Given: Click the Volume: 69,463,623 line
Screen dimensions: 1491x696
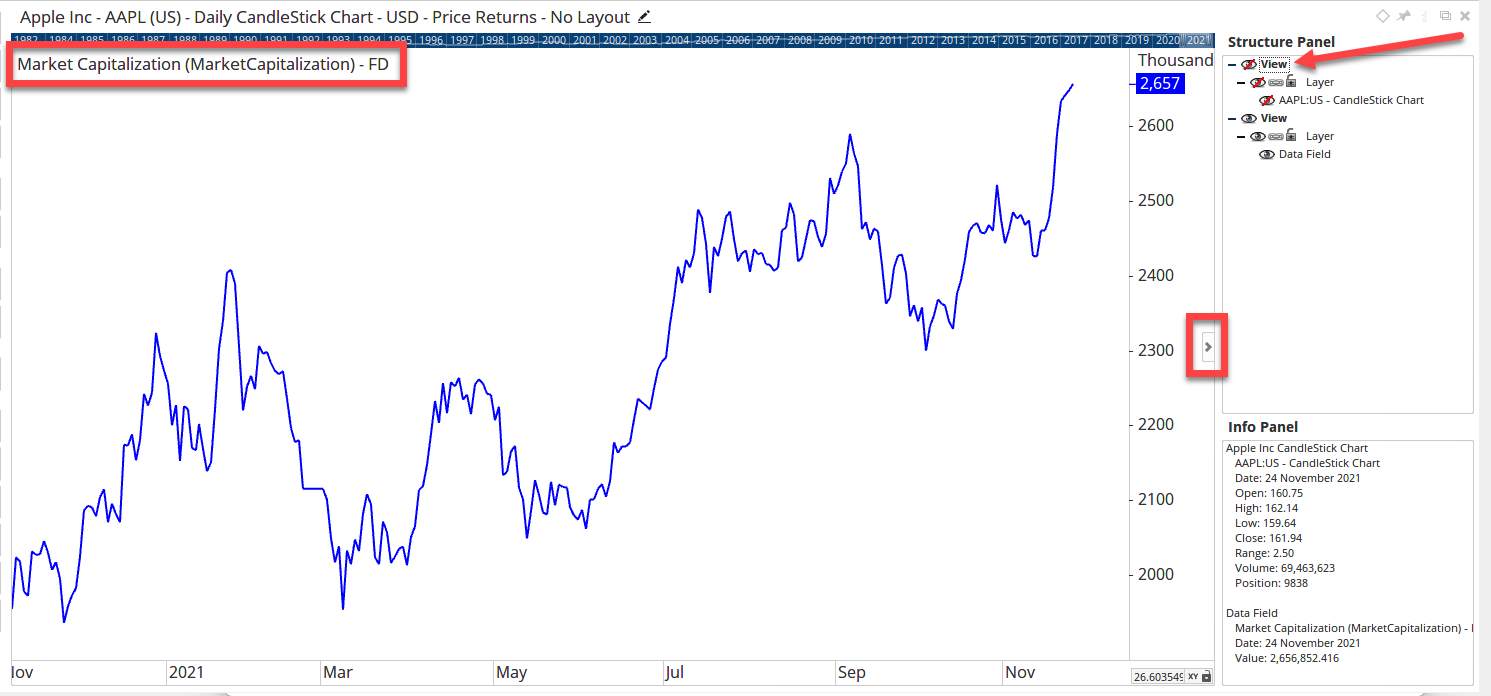Looking at the screenshot, I should 1285,568.
